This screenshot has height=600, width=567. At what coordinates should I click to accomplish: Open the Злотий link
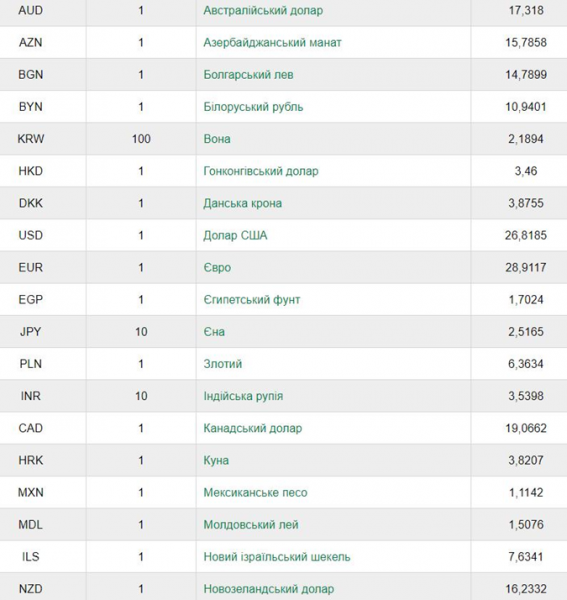222,364
